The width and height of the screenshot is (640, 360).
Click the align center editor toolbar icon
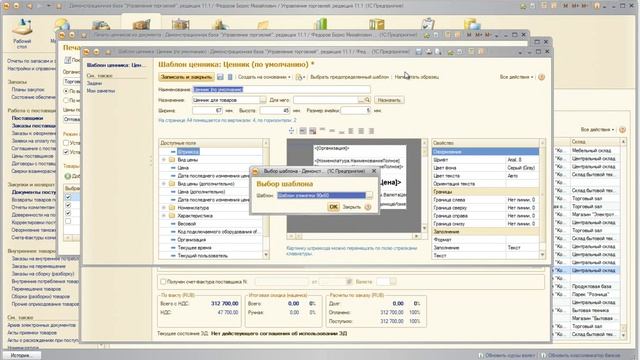(x=361, y=131)
